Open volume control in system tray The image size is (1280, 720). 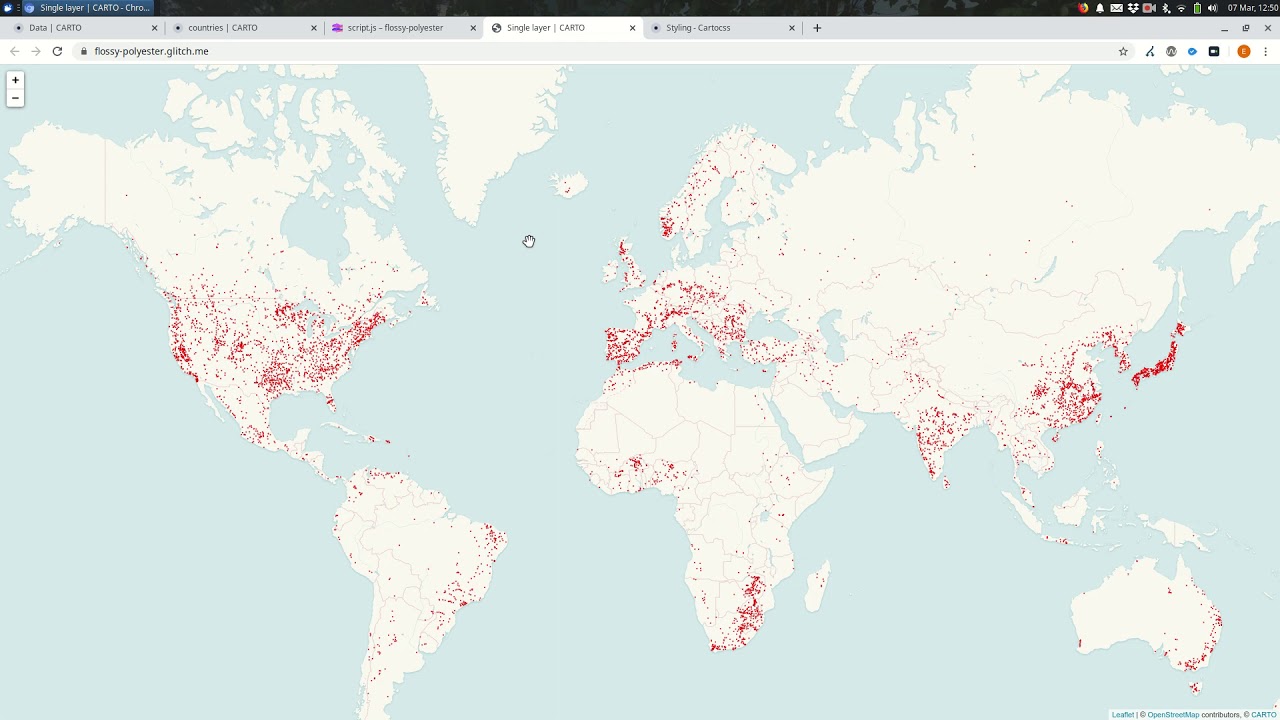coord(1212,8)
